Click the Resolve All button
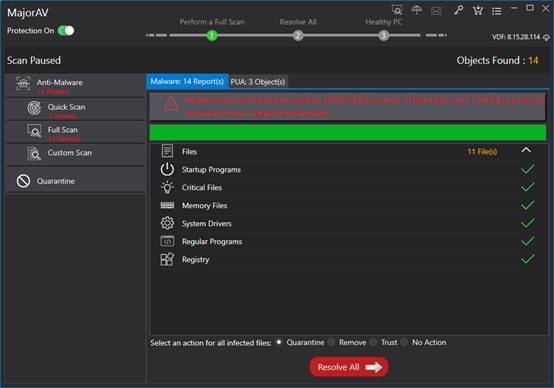The width and height of the screenshot is (554, 388). coord(349,367)
